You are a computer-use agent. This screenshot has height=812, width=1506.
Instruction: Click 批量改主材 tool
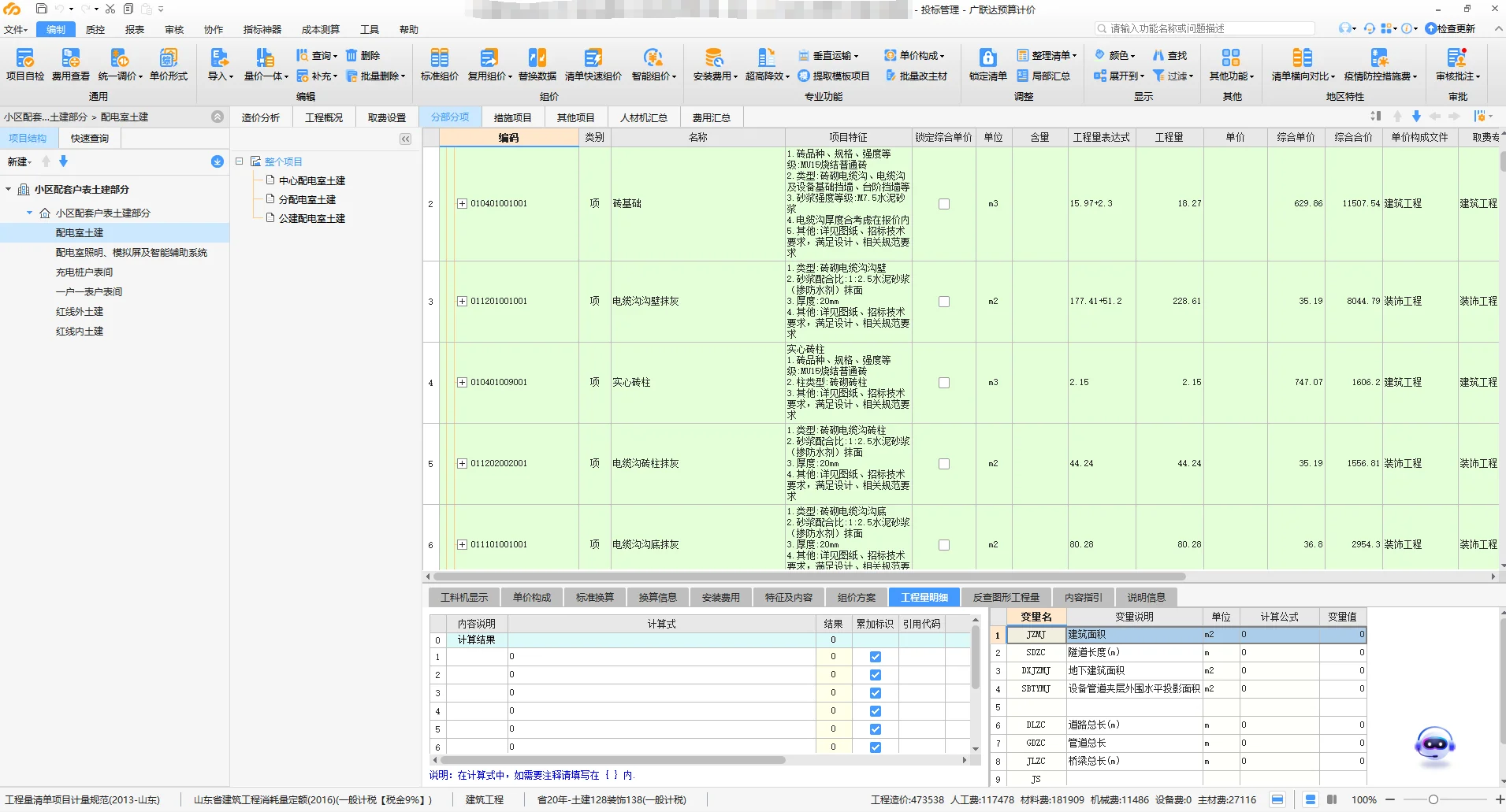(916, 76)
